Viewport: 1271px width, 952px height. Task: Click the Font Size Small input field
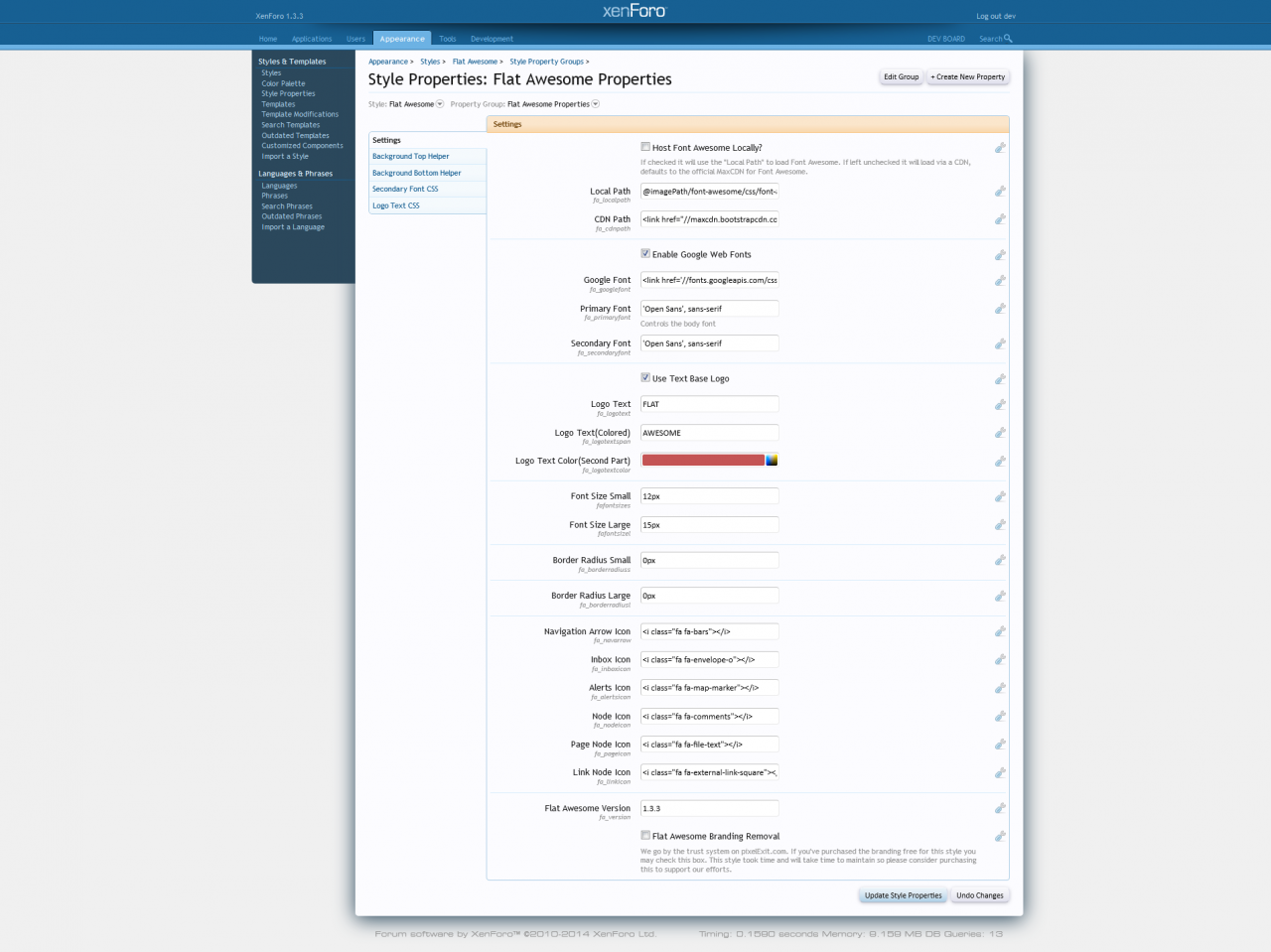(x=710, y=496)
